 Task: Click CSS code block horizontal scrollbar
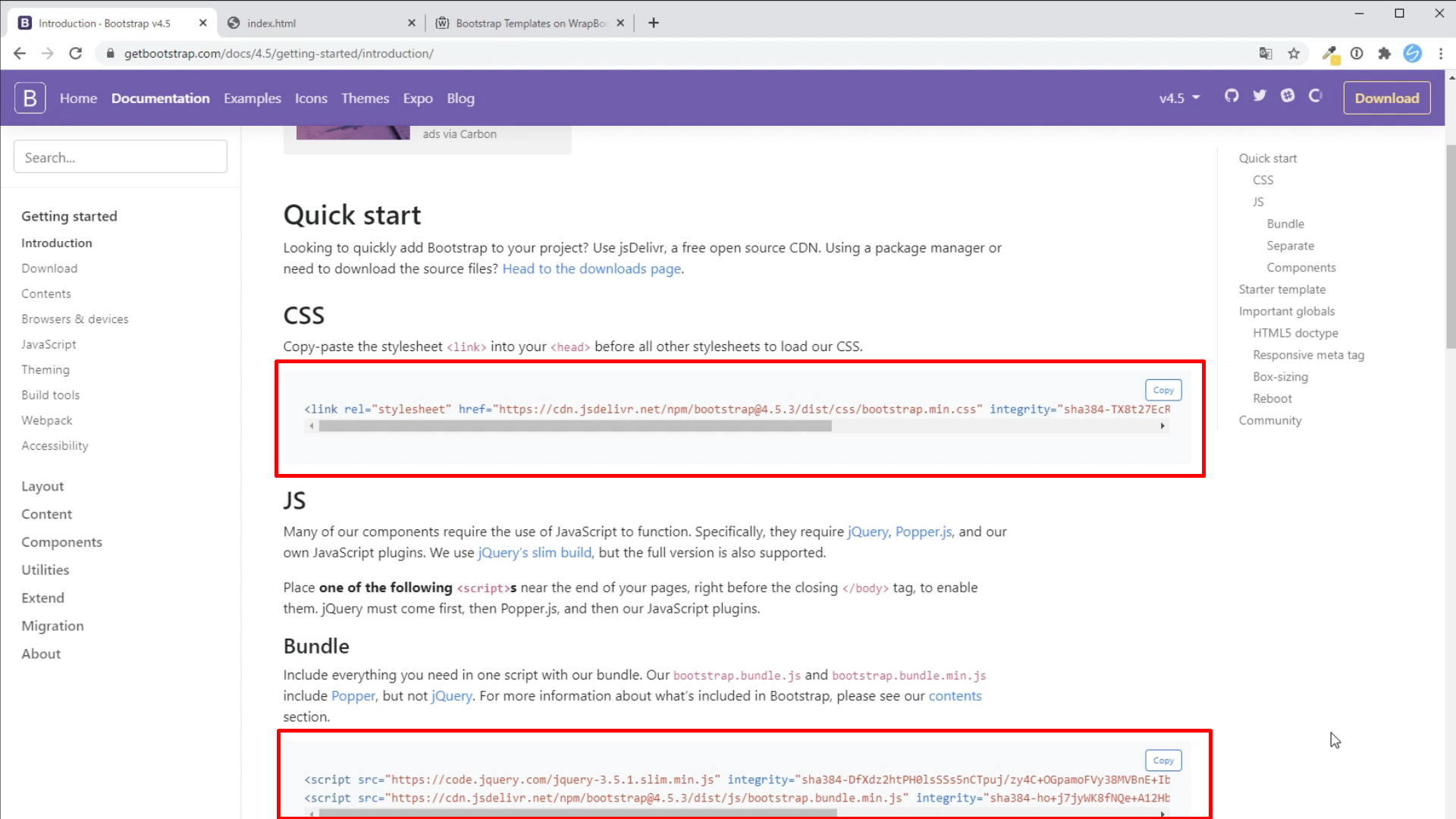576,426
